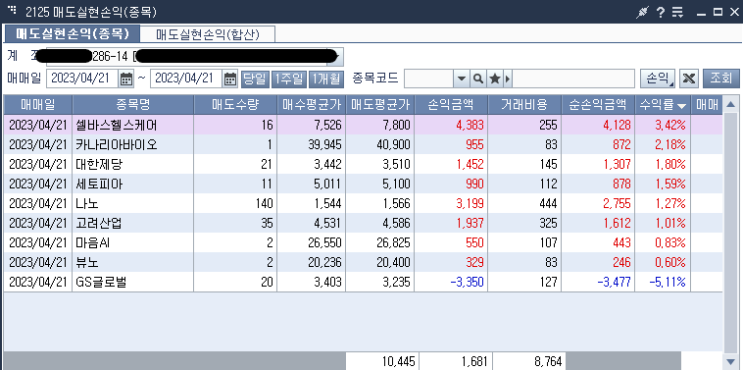Click the 매매일 column header
This screenshot has height=370, width=743.
37,105
